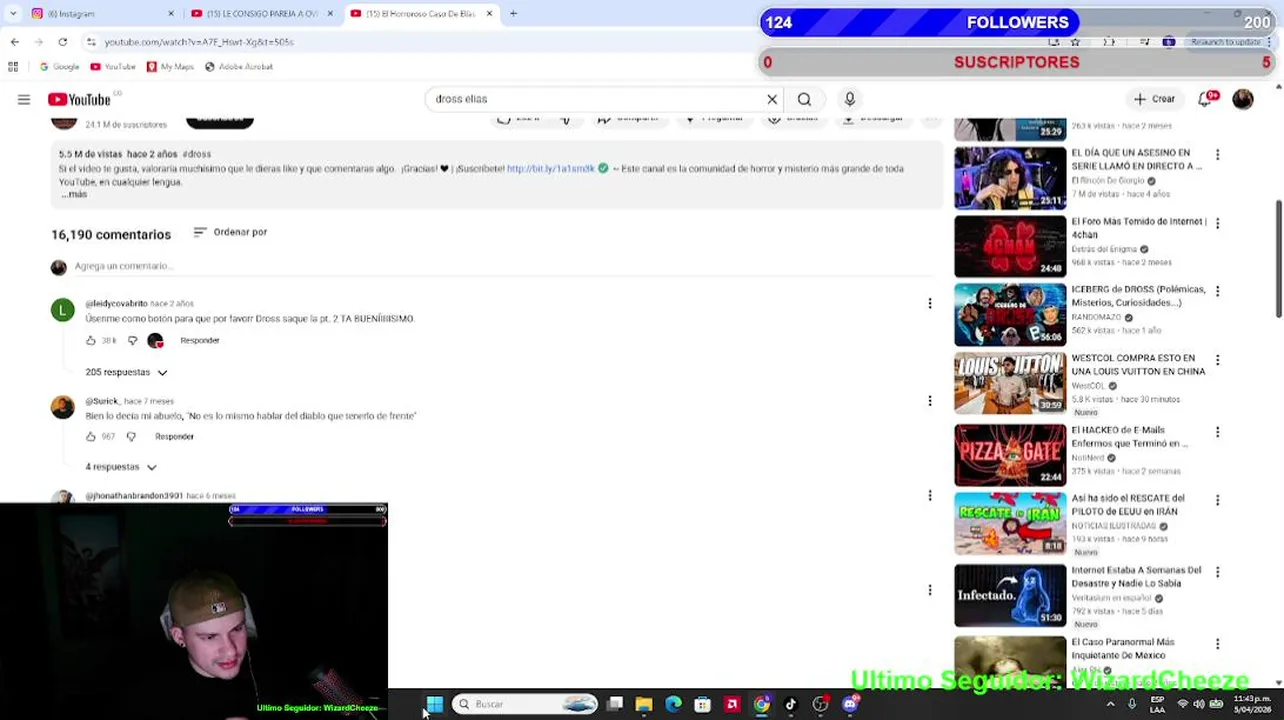The width and height of the screenshot is (1284, 720).
Task: Open the @Surick_ channel name
Action: click(x=102, y=401)
